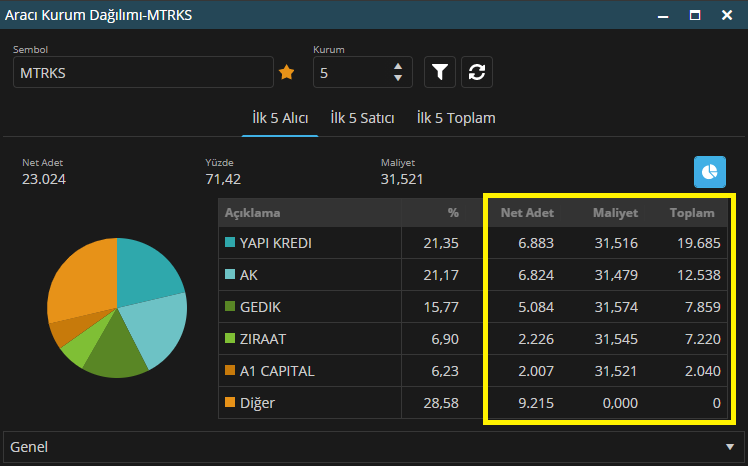This screenshot has width=748, height=466.
Task: Sort by Maliyet column header
Action: pyautogui.click(x=615, y=213)
